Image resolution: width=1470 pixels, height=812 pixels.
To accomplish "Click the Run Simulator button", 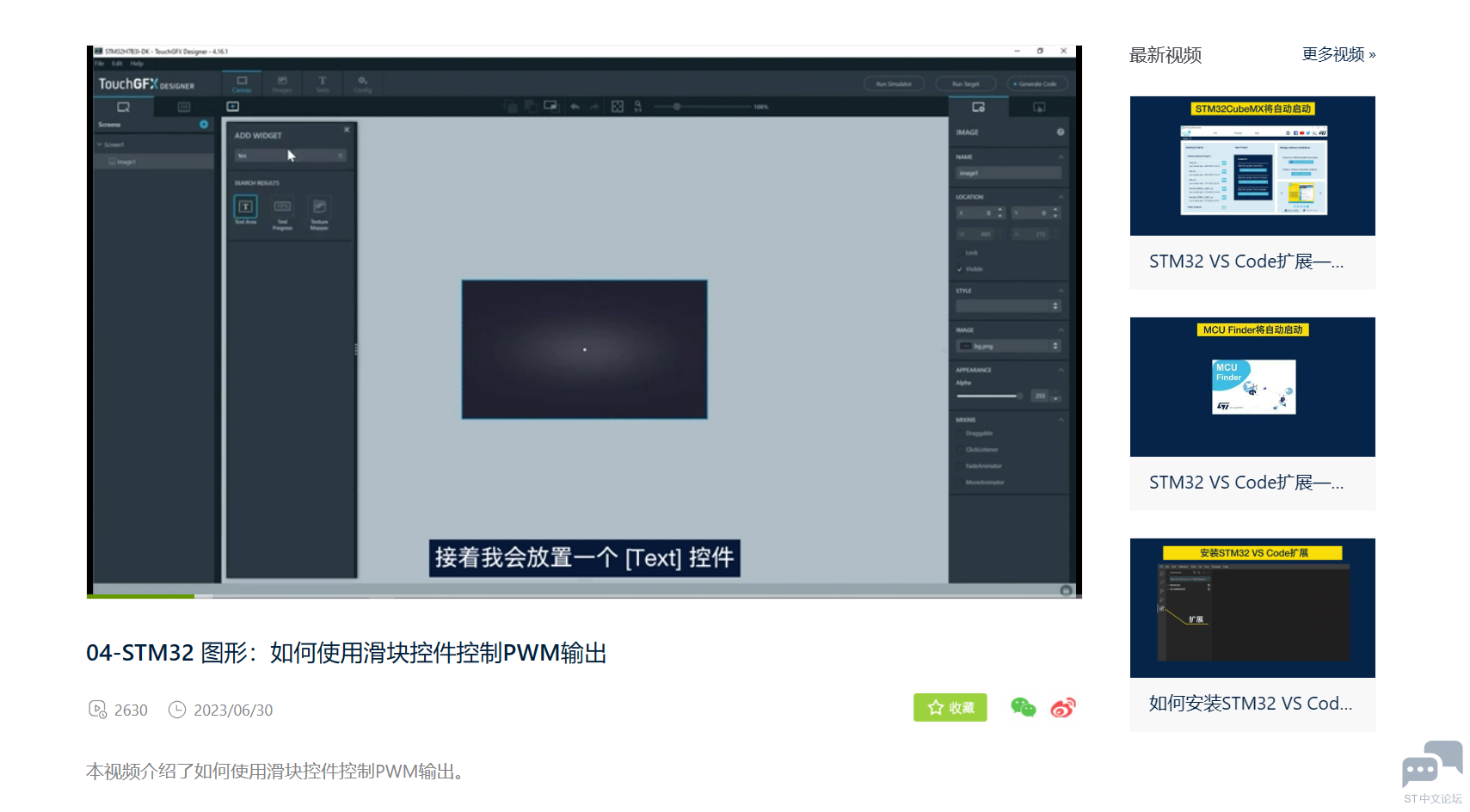I will coord(894,84).
